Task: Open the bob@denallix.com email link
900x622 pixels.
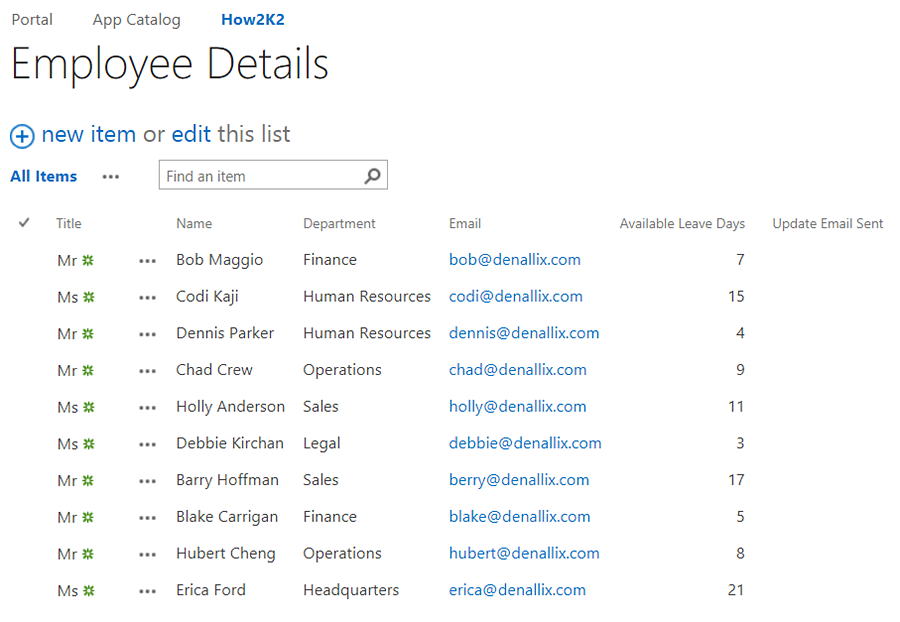Action: coord(515,260)
